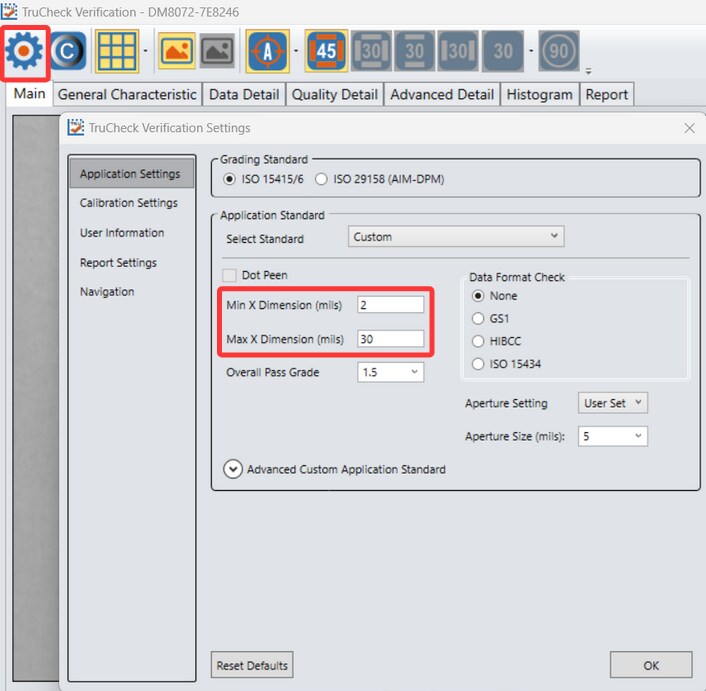This screenshot has width=706, height=691.
Task: Open the General Characteristic tab
Action: tap(127, 95)
